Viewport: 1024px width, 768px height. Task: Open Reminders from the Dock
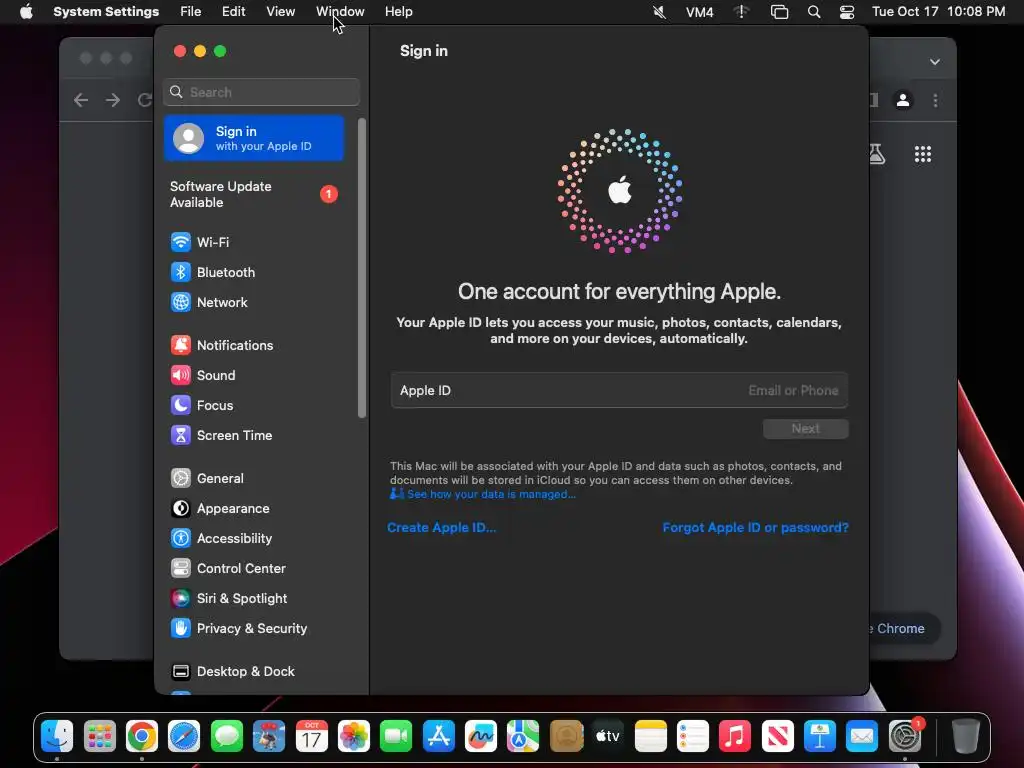tap(693, 737)
